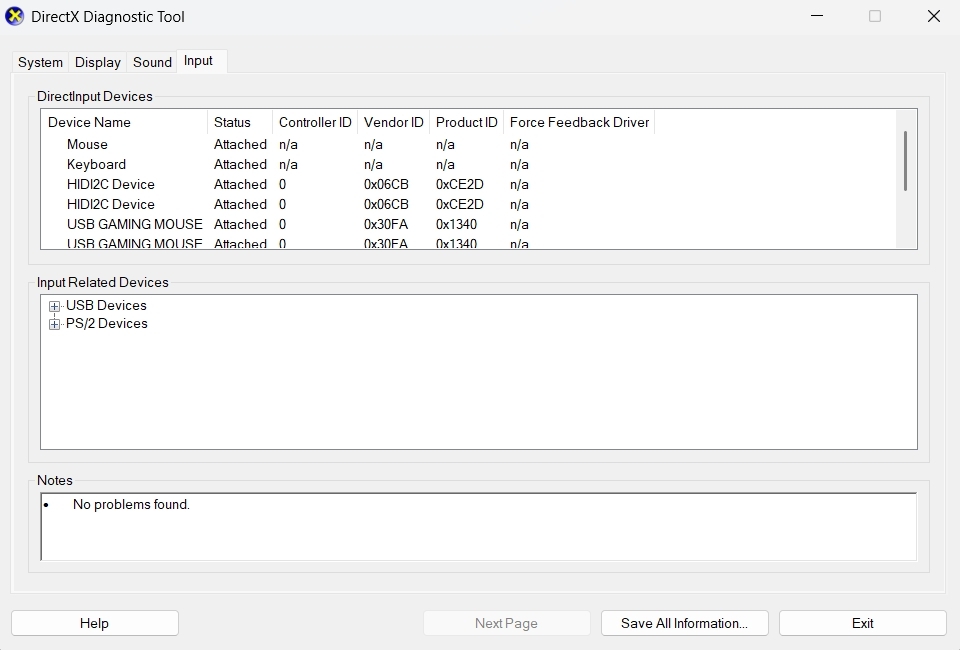Click the Status column header

[232, 122]
